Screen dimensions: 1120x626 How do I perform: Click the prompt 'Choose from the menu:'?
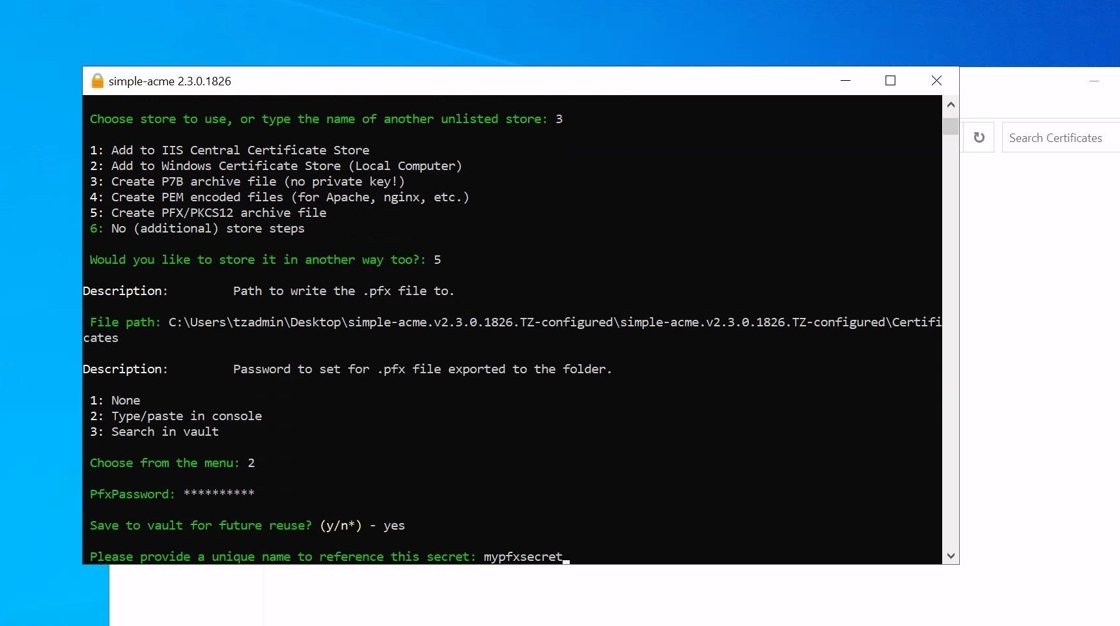tap(165, 463)
